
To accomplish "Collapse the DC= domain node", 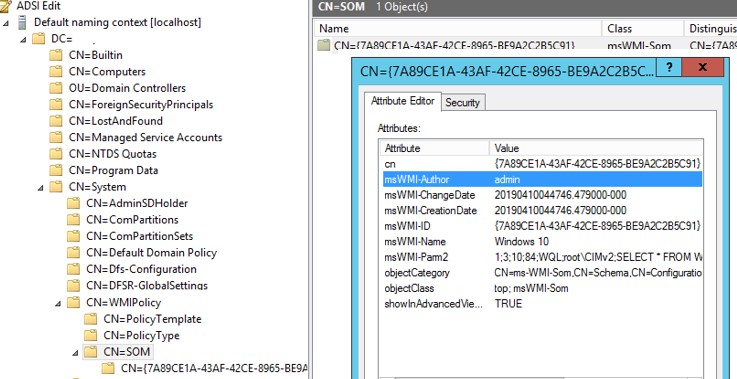I will 23,39.
